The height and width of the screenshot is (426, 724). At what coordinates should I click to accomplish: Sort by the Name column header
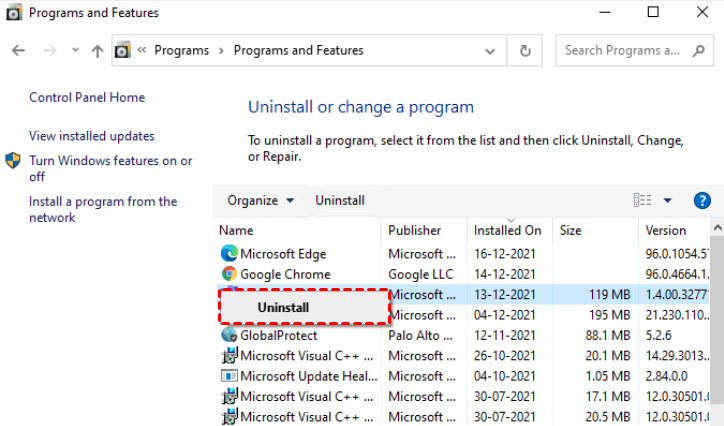tap(236, 230)
